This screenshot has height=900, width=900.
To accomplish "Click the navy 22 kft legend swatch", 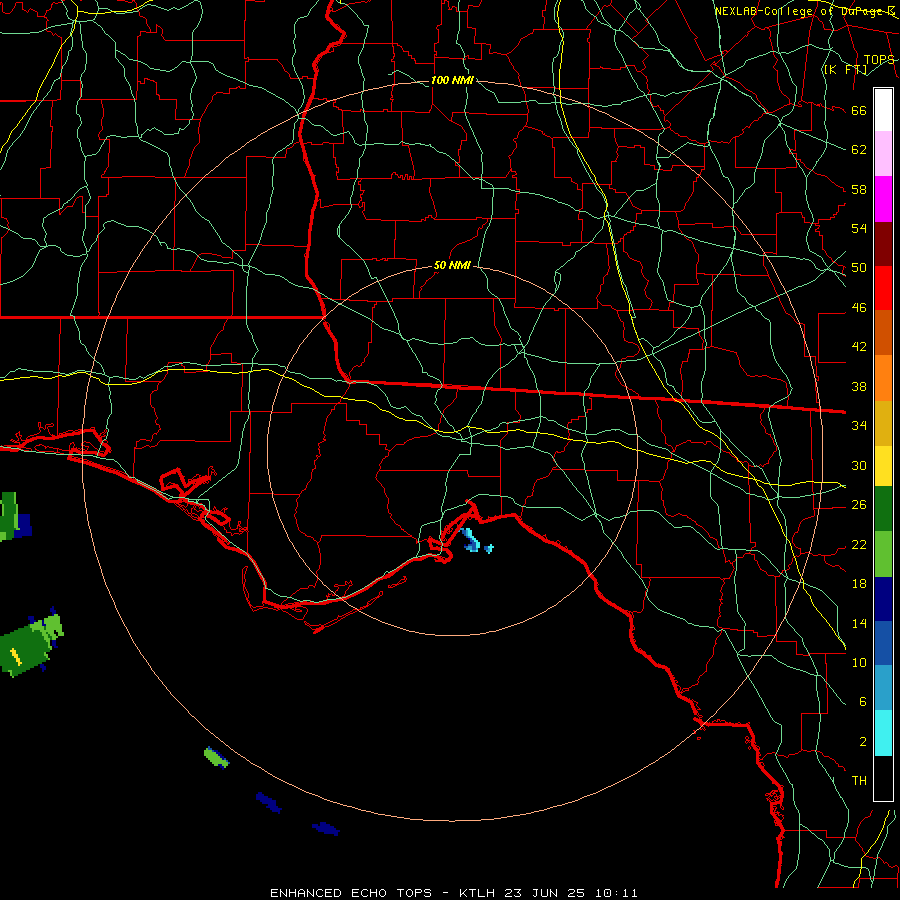I will (x=883, y=599).
